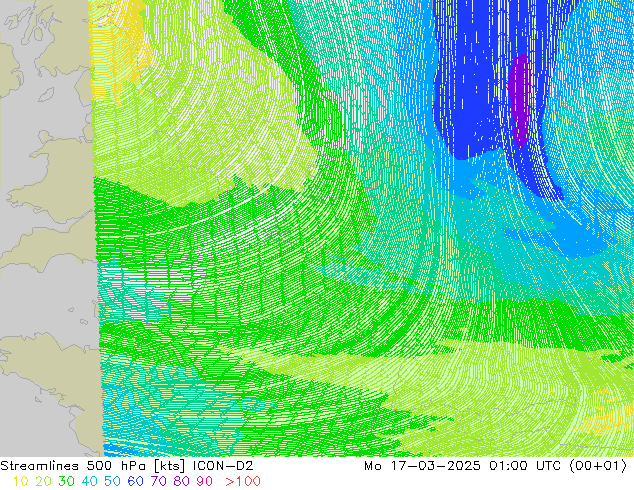
Task: Click the purple 70-knot wind core
Action: pyautogui.click(x=520, y=100)
